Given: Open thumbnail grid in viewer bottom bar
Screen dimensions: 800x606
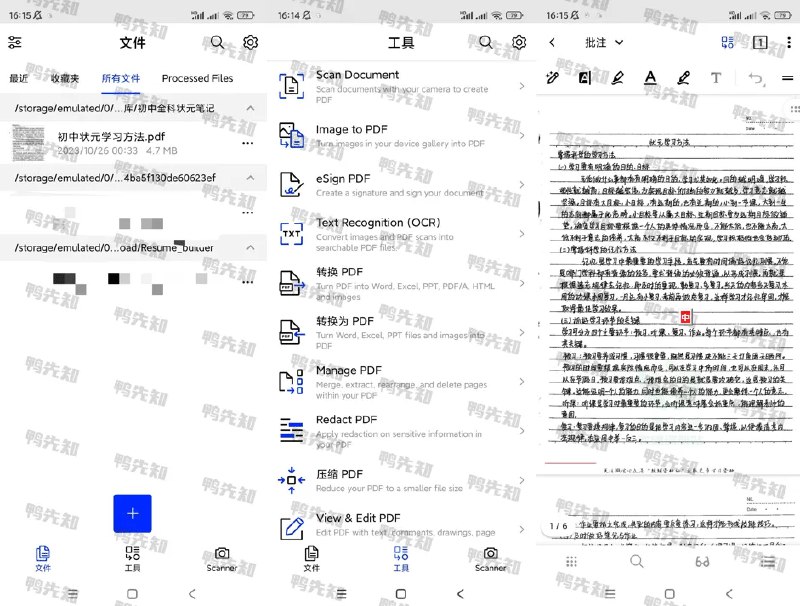Looking at the screenshot, I should (571, 562).
